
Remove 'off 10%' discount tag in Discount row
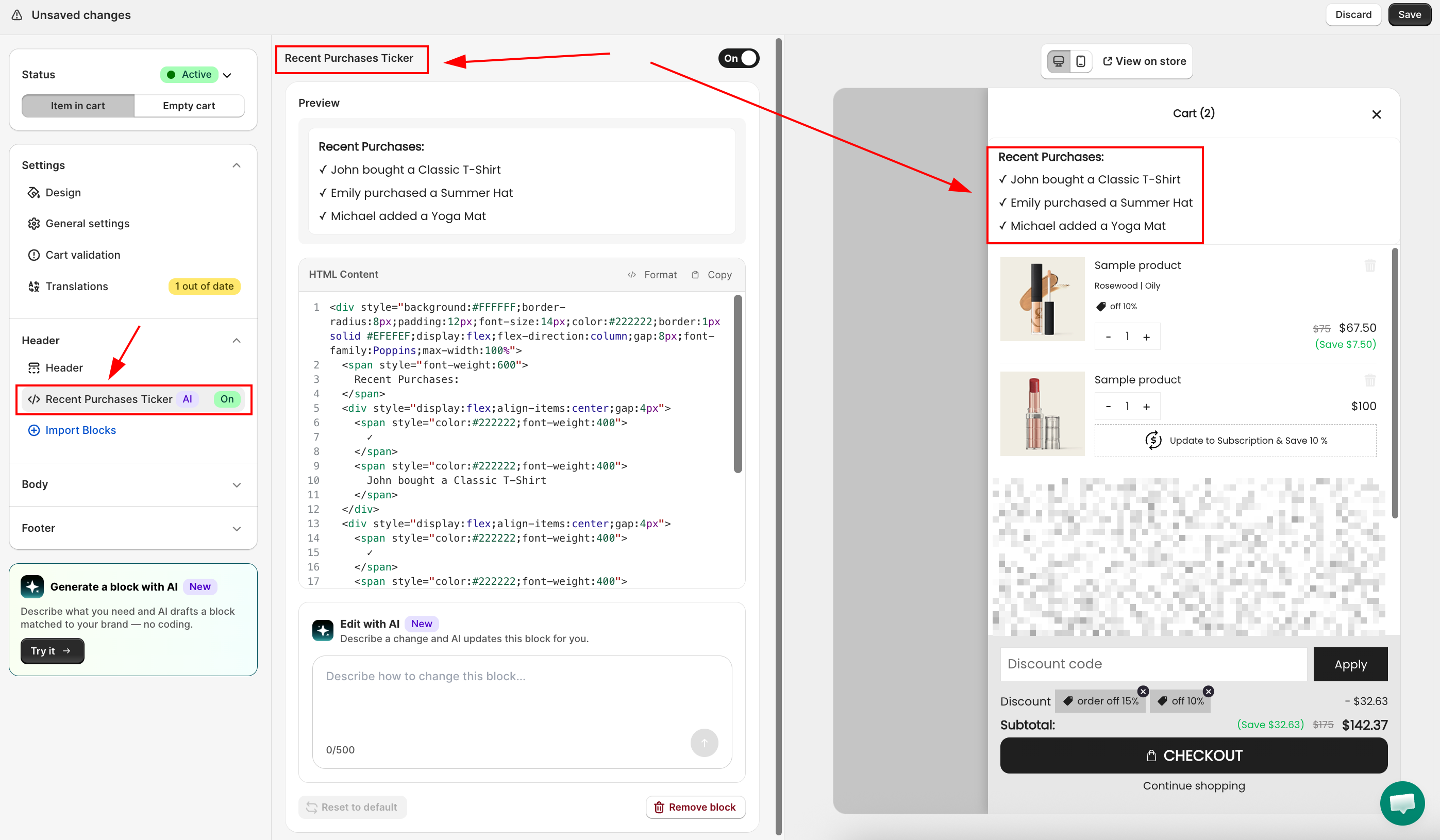[1208, 691]
